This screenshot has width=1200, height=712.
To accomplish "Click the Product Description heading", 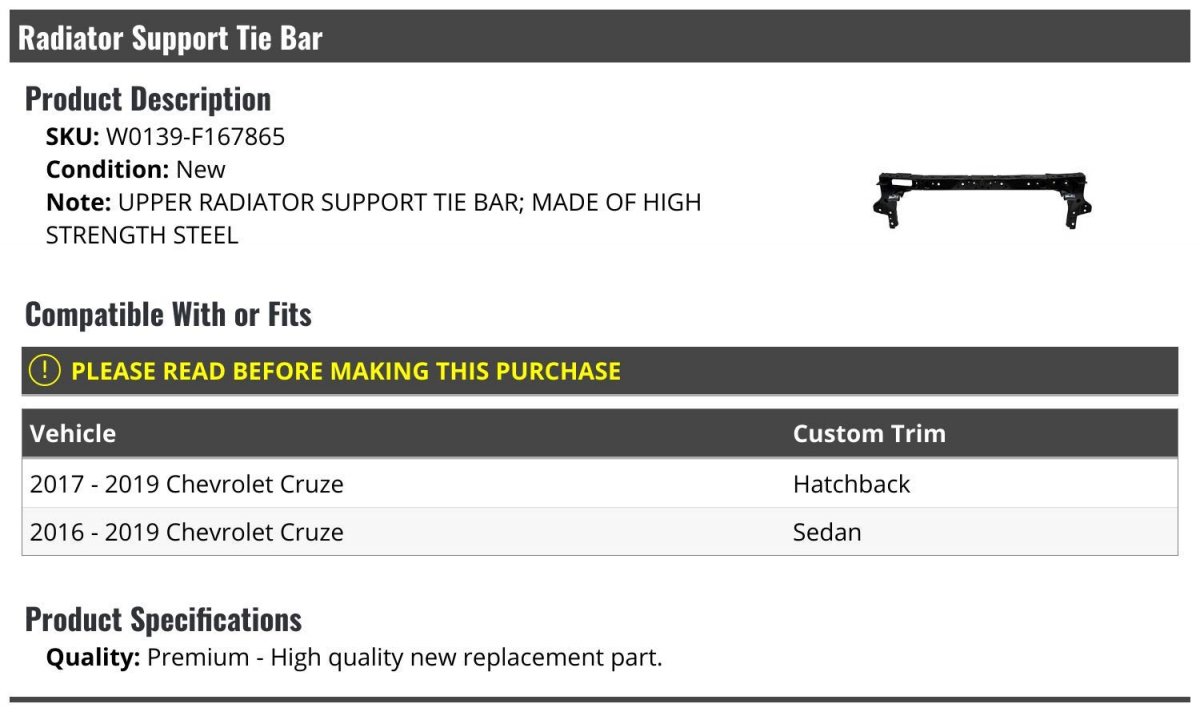I will [148, 99].
